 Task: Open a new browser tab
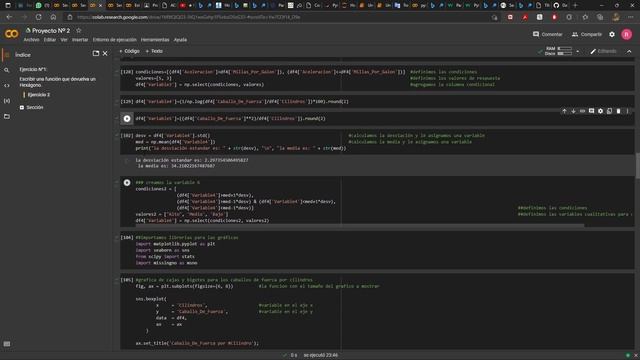pos(575,5)
